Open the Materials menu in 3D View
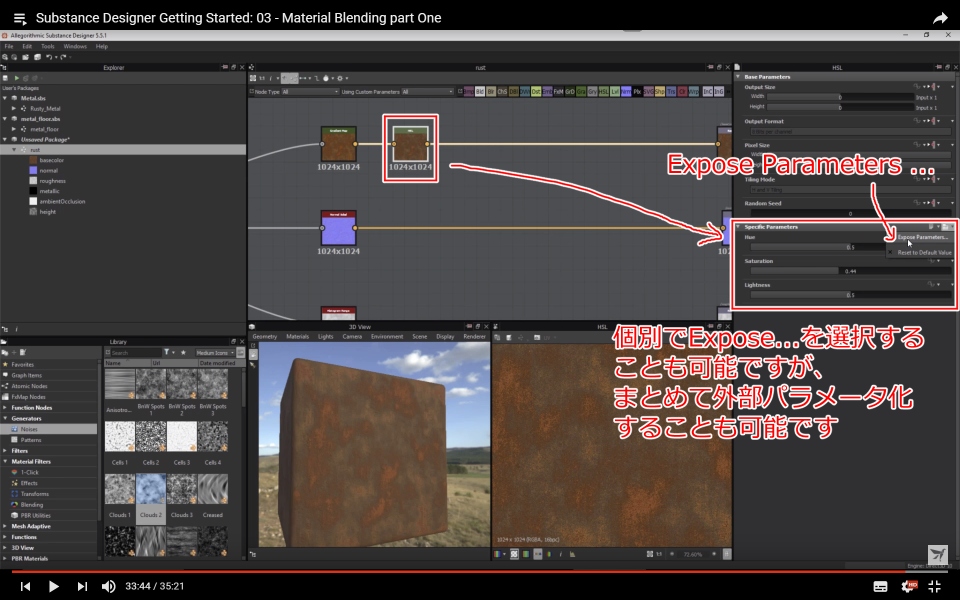The height and width of the screenshot is (600, 960). (298, 337)
